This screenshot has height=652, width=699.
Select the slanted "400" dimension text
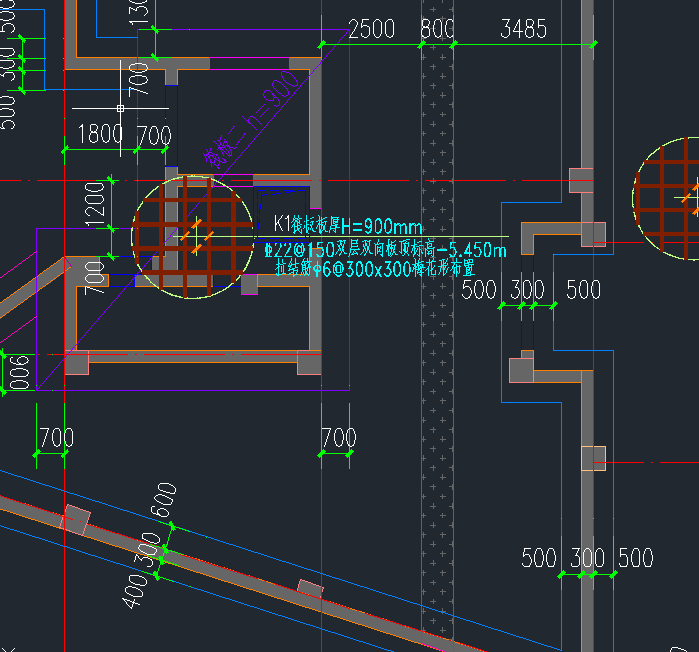tap(135, 591)
